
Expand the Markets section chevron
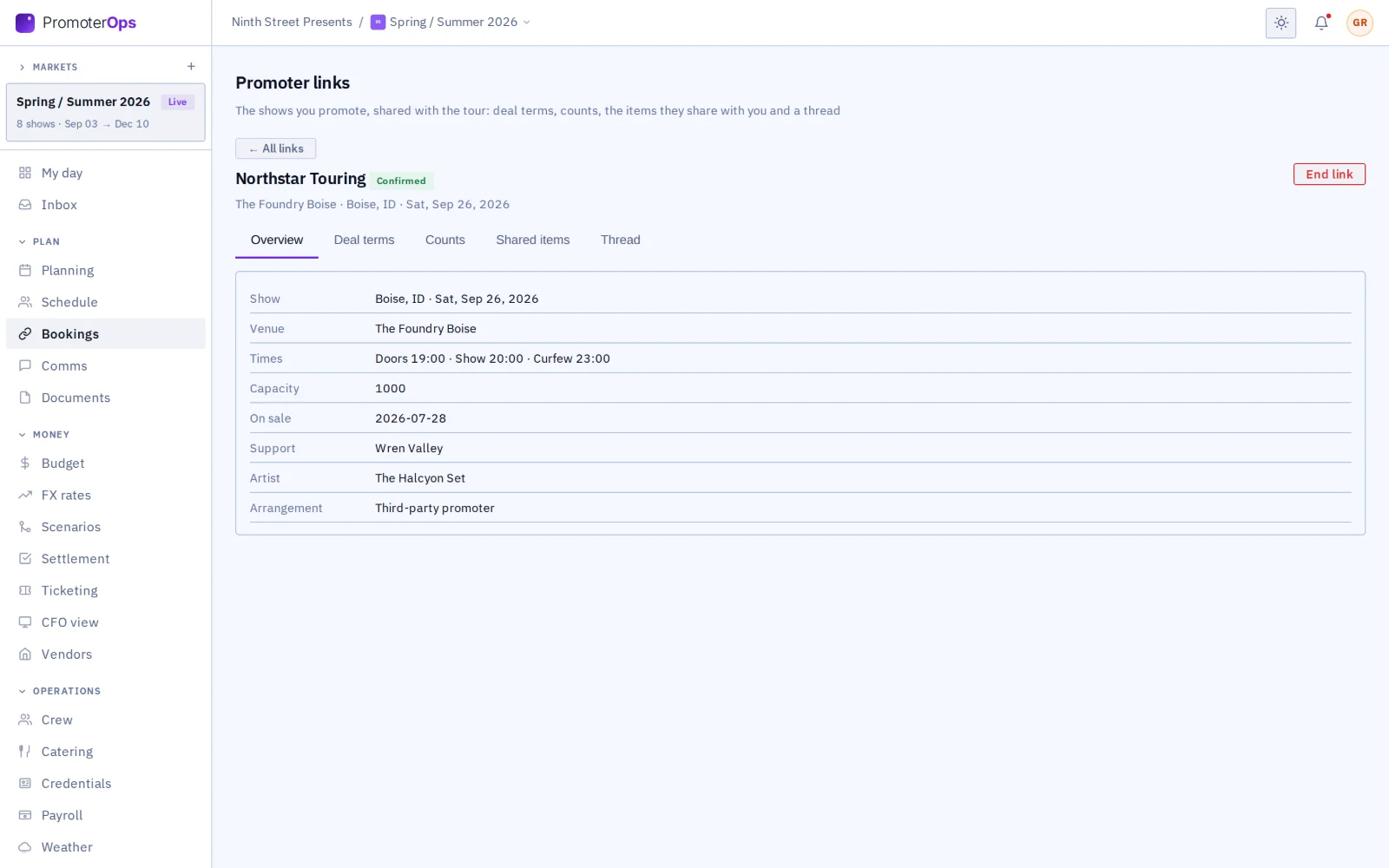[x=22, y=67]
